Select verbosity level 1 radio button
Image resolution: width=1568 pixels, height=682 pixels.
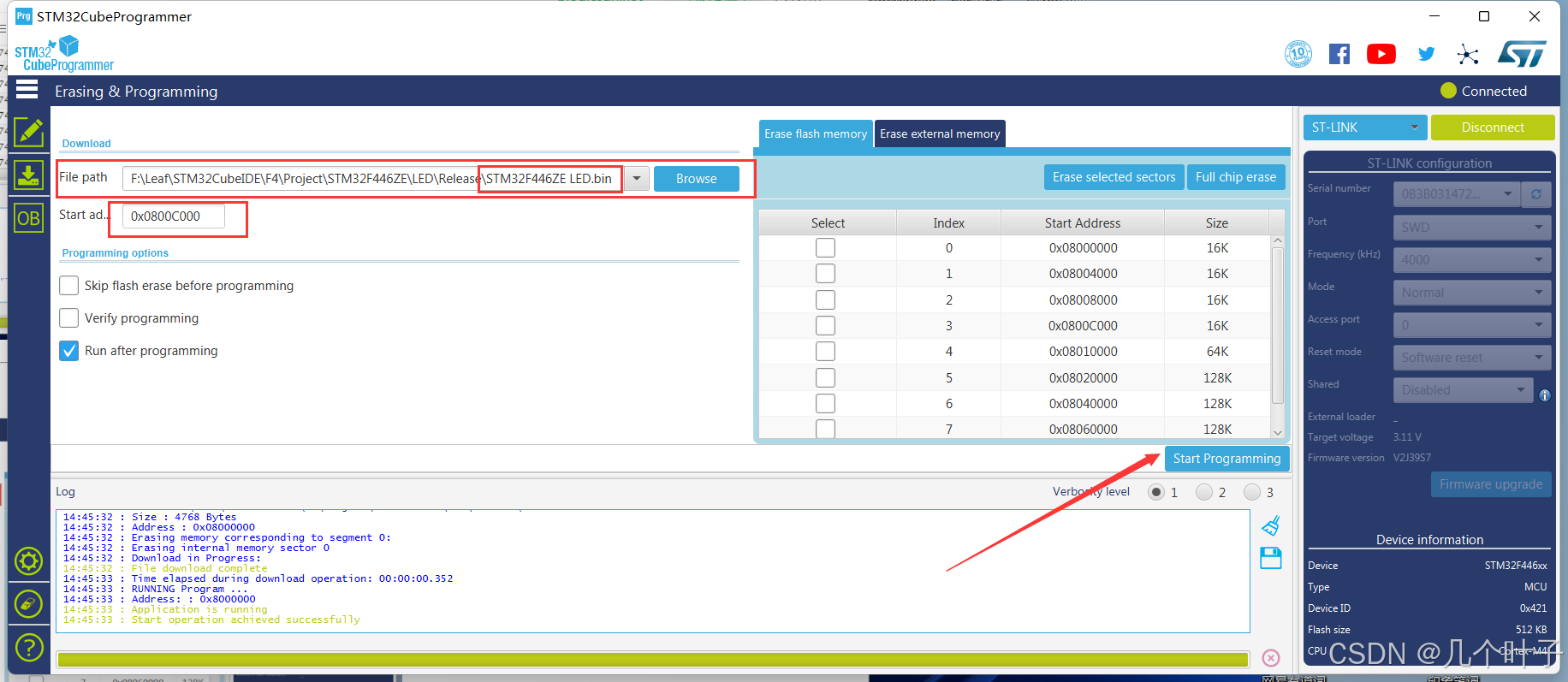tap(1156, 492)
